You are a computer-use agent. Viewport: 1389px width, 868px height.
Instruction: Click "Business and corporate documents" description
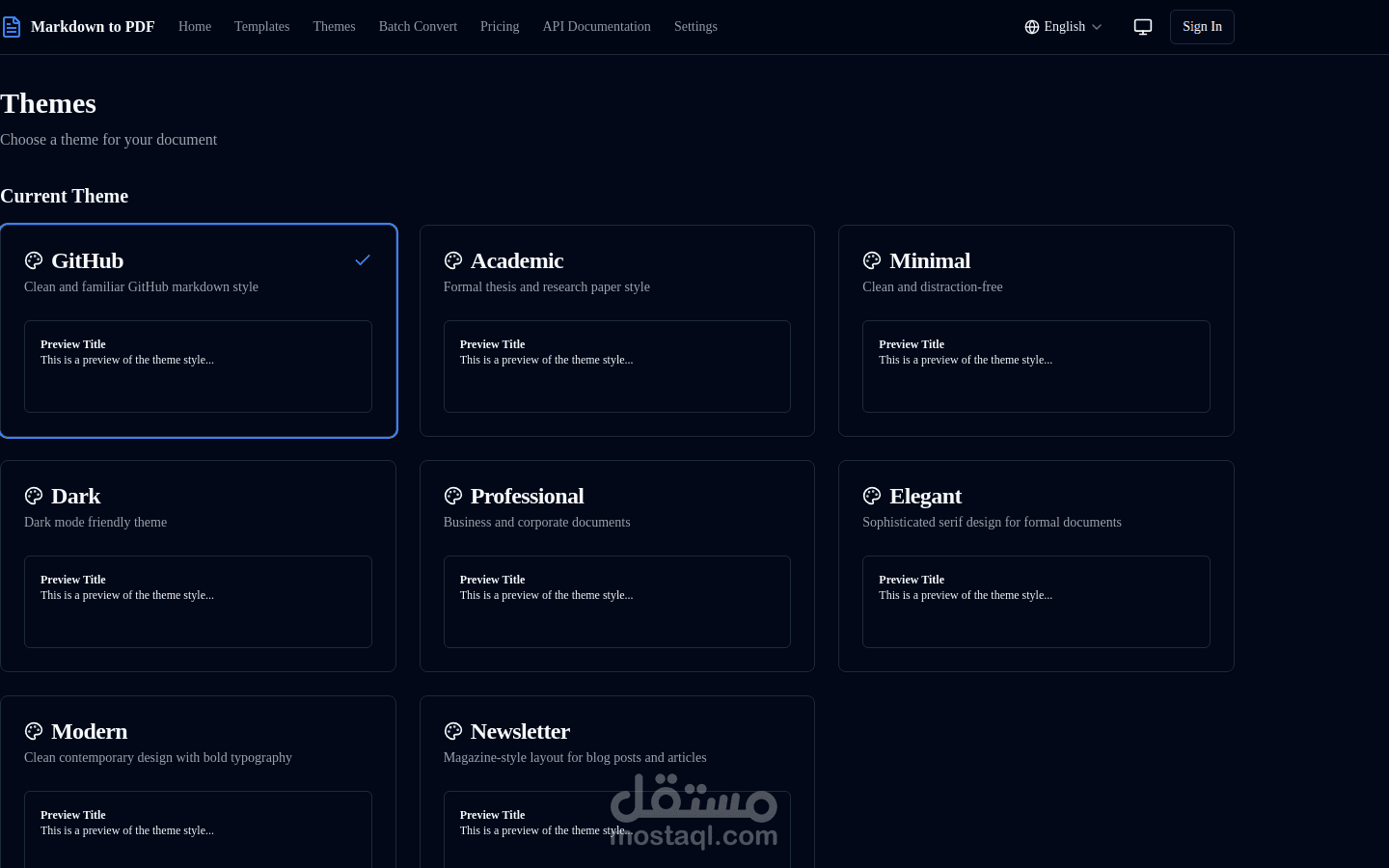click(537, 523)
